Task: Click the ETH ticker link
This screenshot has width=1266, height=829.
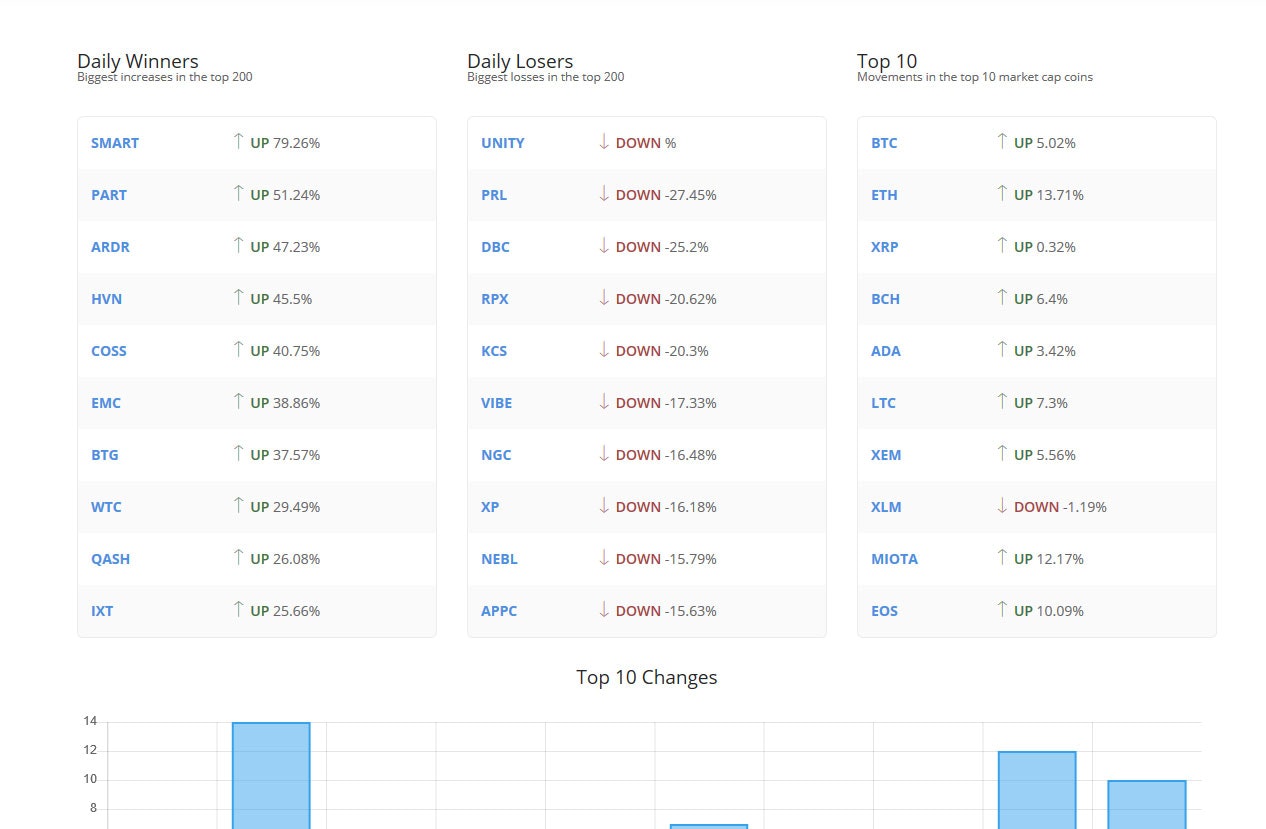Action: [884, 195]
